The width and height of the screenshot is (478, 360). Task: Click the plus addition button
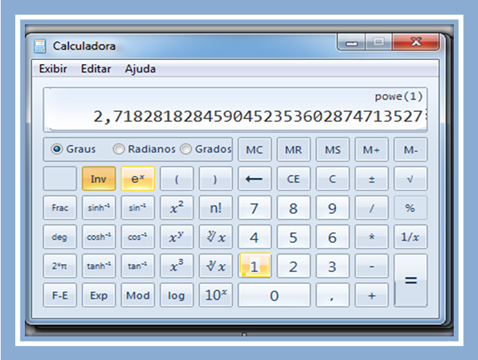coord(372,295)
